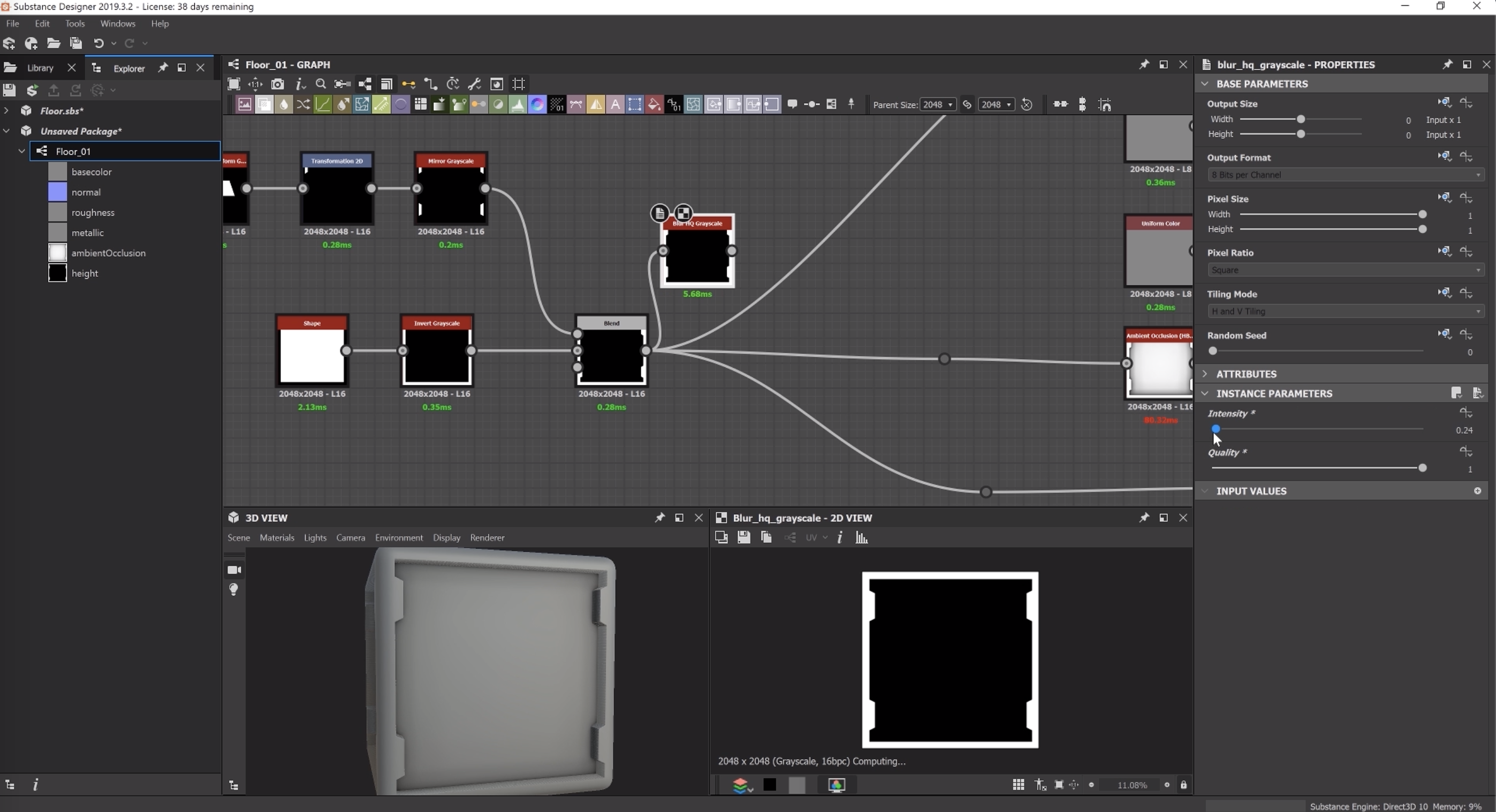Click the HSL color wheel node icon
Screen dimensions: 1496x812
(x=537, y=104)
